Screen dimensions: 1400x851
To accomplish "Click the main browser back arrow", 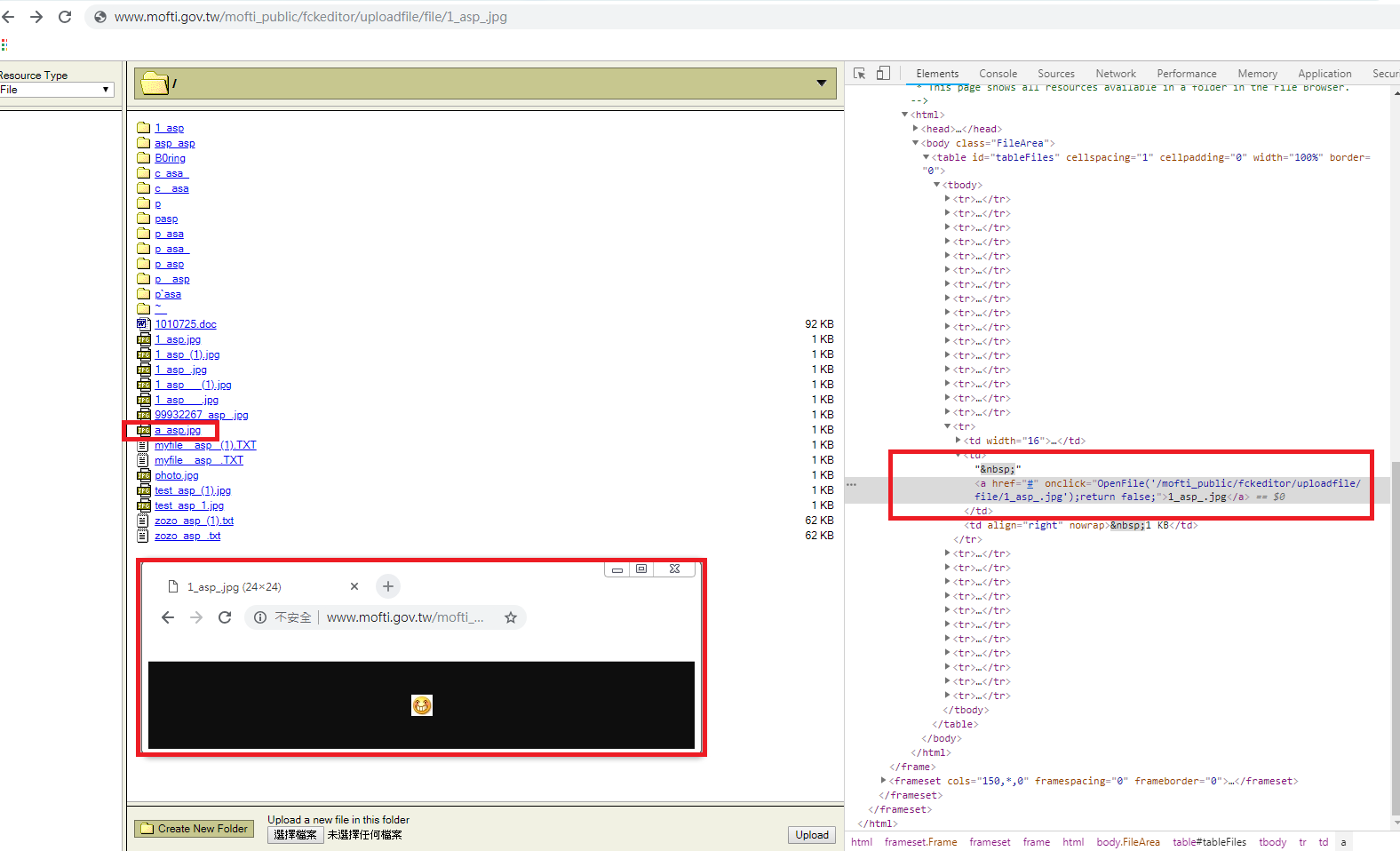I will tap(8, 17).
